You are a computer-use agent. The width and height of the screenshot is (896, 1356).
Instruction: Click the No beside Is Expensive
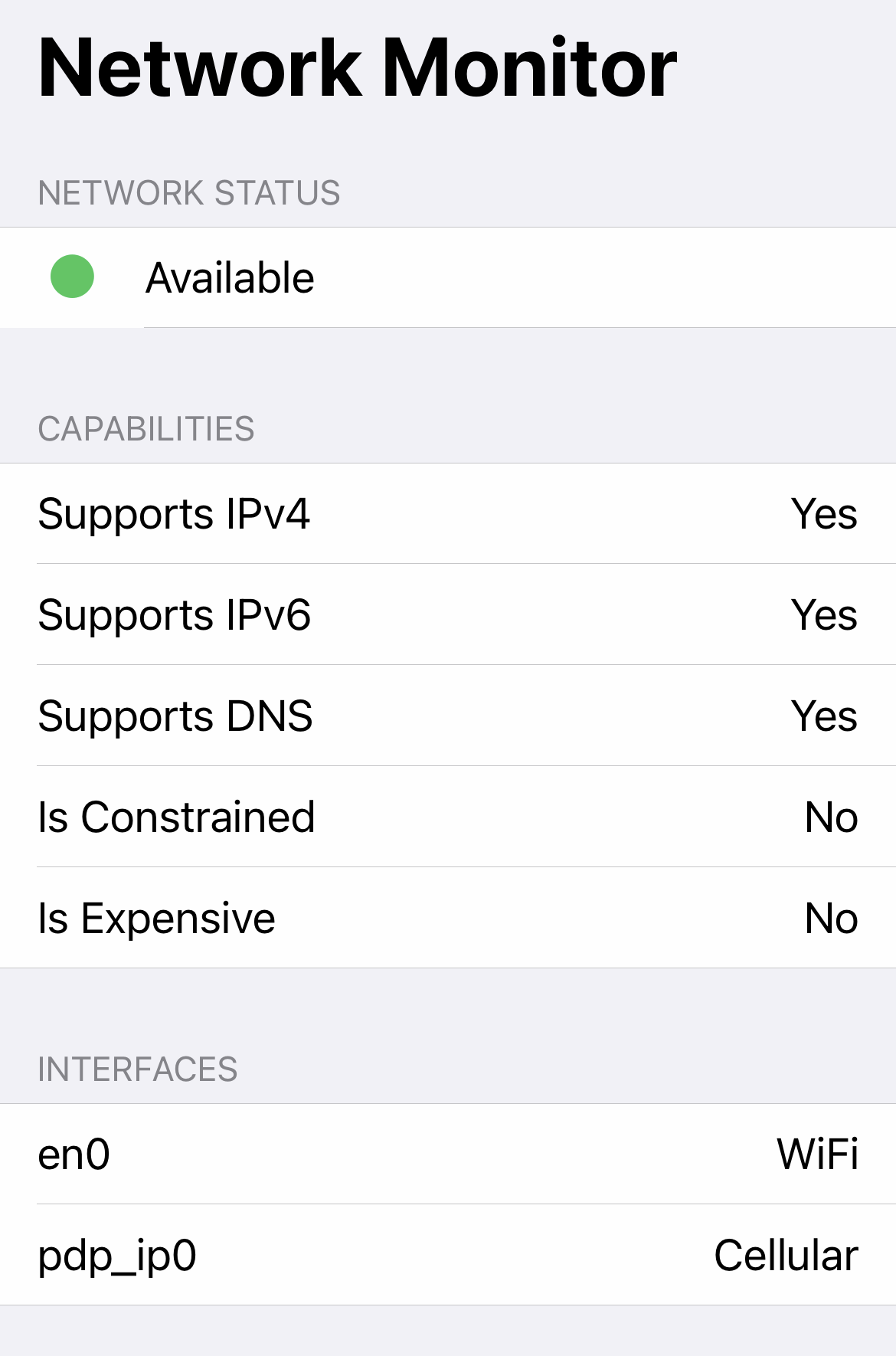pyautogui.click(x=831, y=918)
